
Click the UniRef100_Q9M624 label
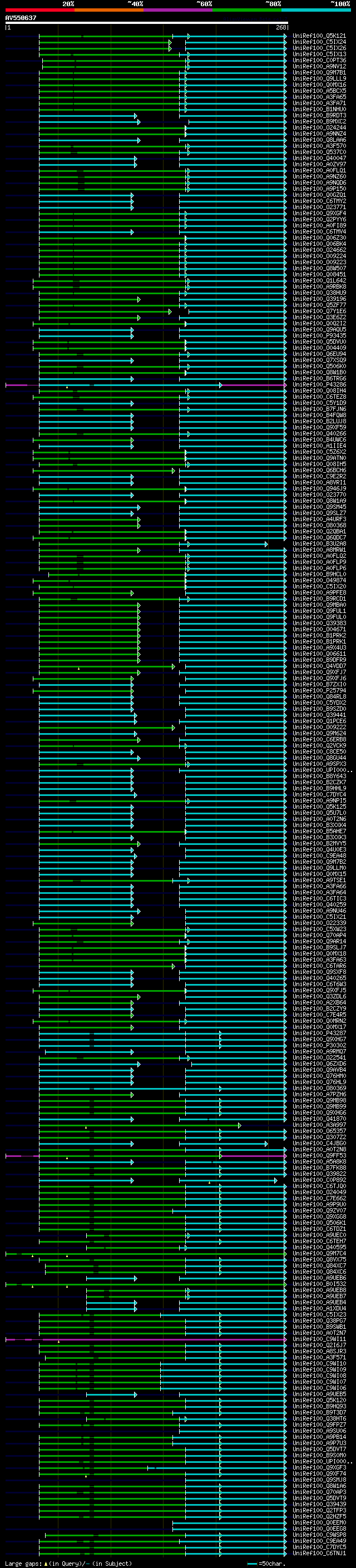click(319, 734)
